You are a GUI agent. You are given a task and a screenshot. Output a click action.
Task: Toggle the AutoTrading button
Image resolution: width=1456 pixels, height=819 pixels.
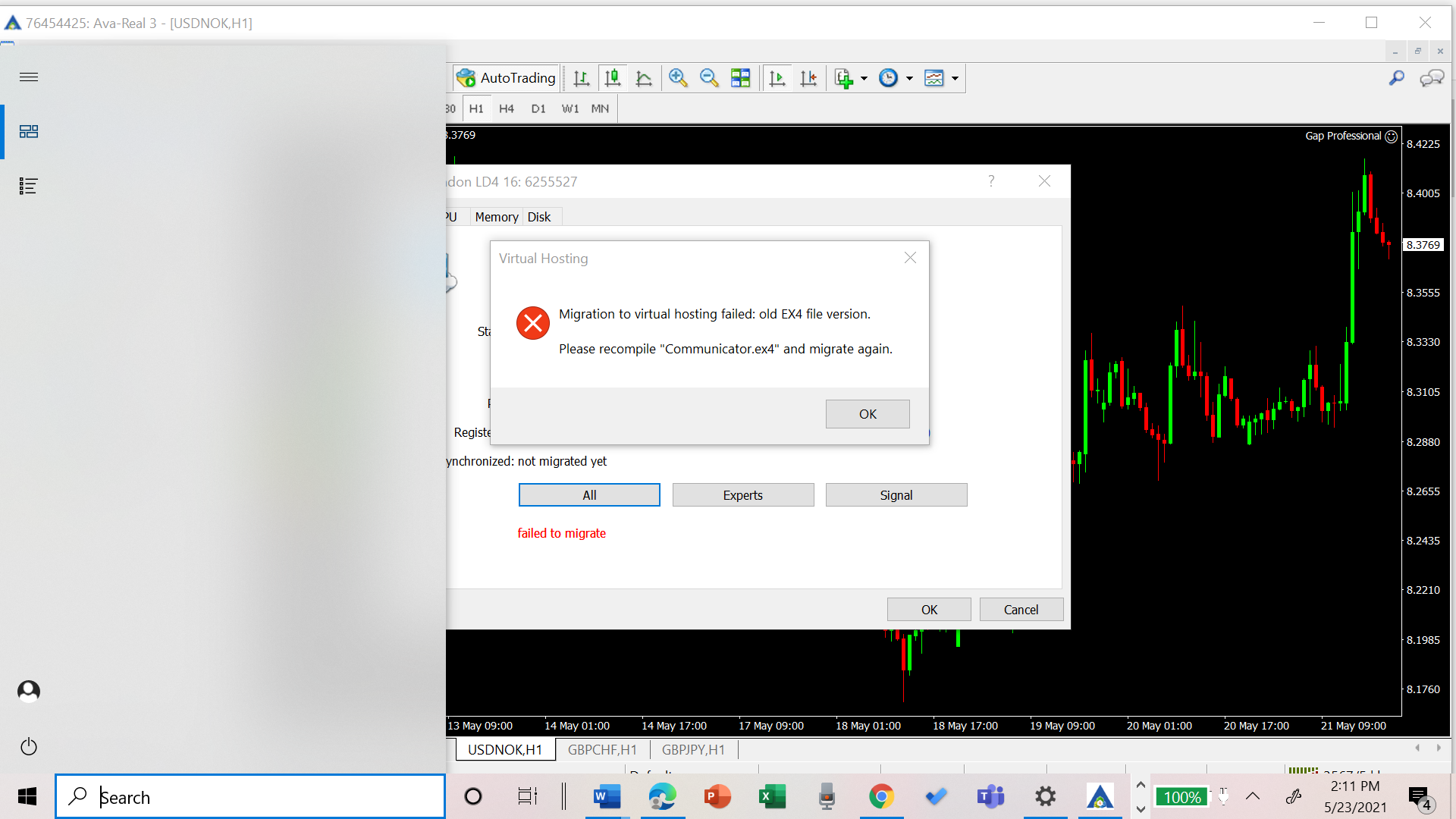(x=507, y=78)
